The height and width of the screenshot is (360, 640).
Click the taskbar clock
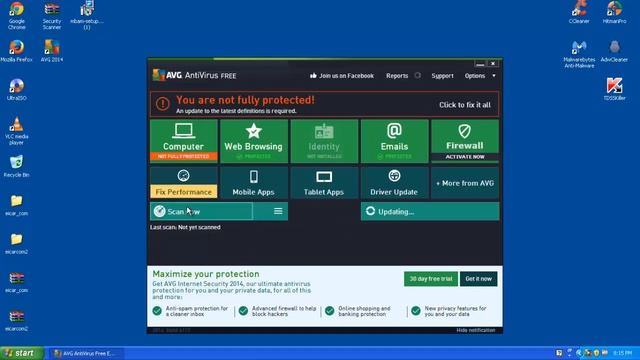622,353
